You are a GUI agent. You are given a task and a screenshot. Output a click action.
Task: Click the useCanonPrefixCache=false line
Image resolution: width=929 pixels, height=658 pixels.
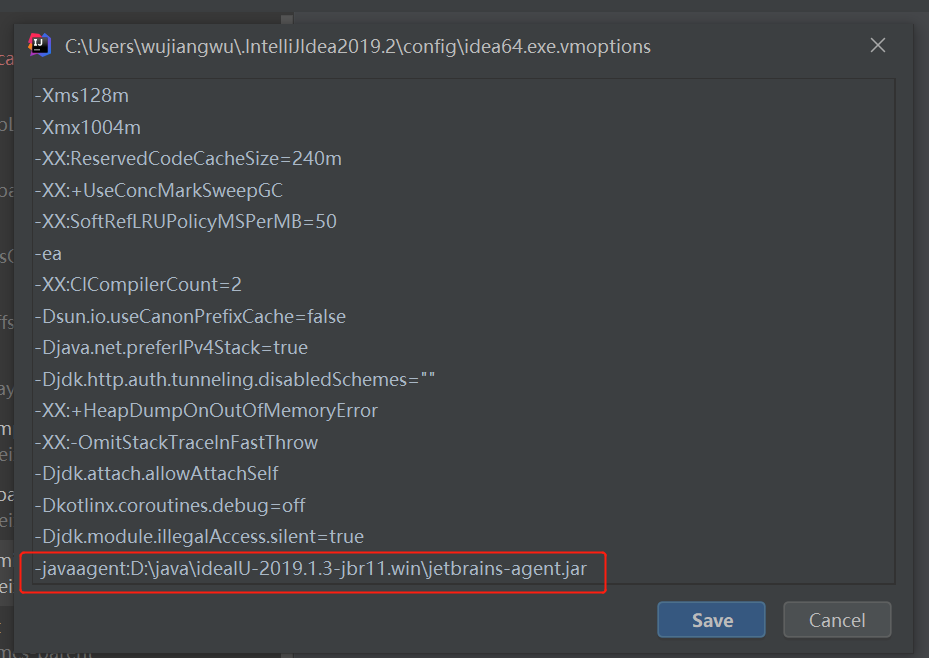click(190, 316)
